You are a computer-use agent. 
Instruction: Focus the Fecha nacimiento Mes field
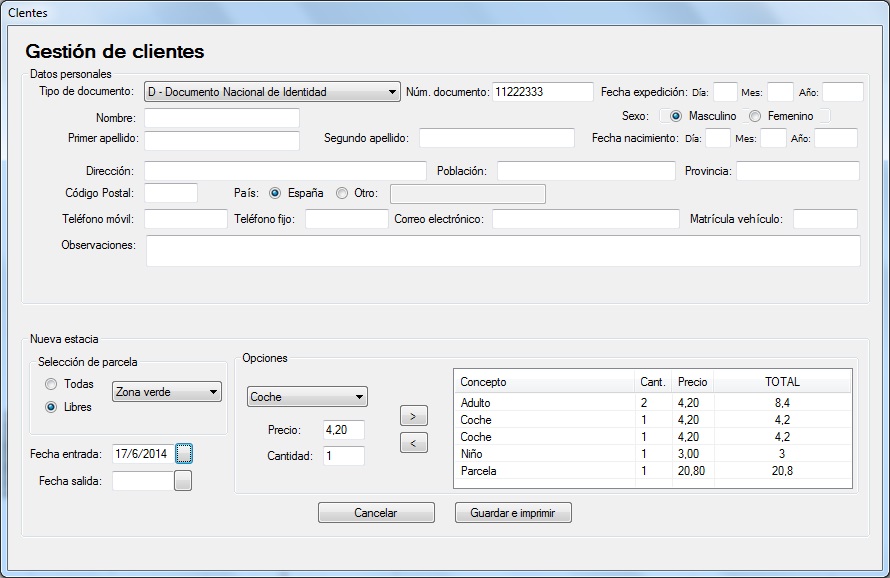tap(773, 138)
